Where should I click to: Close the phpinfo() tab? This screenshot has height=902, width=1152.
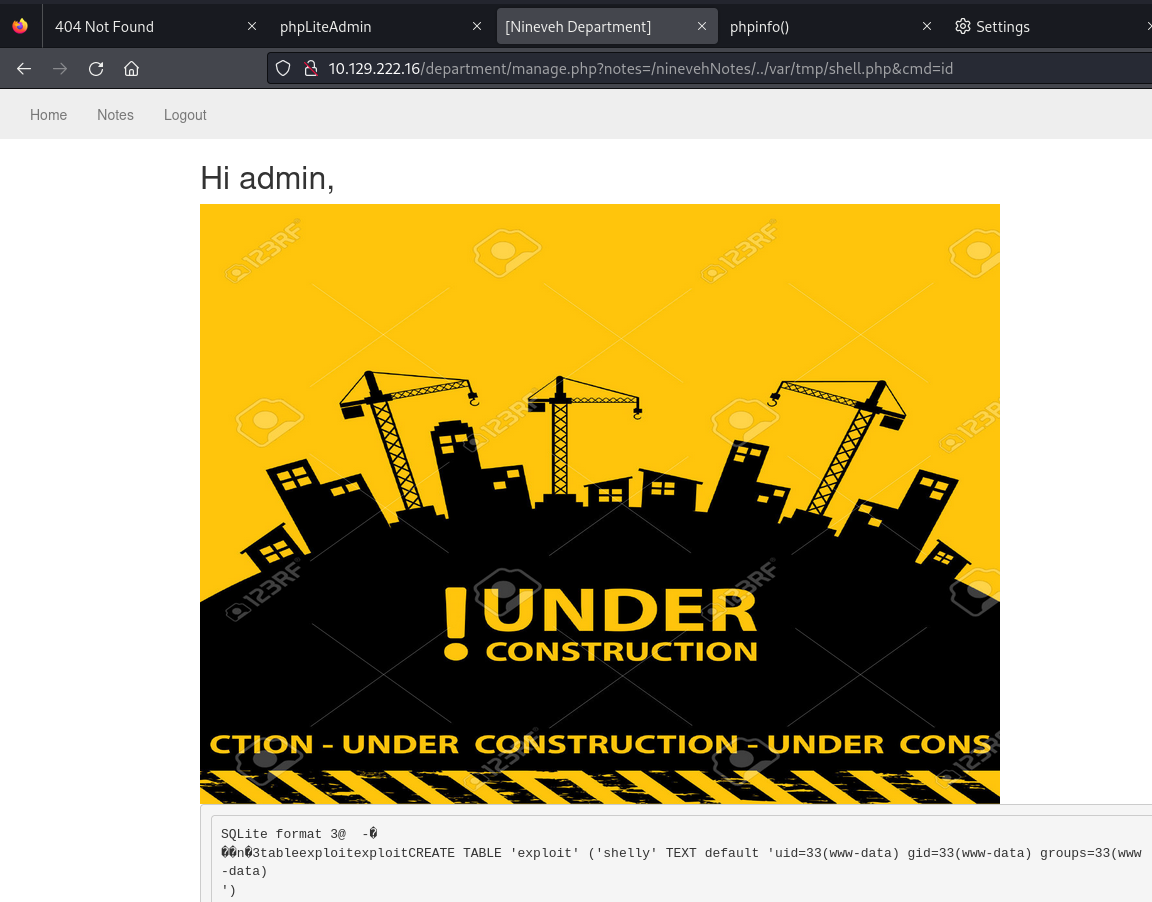(927, 26)
